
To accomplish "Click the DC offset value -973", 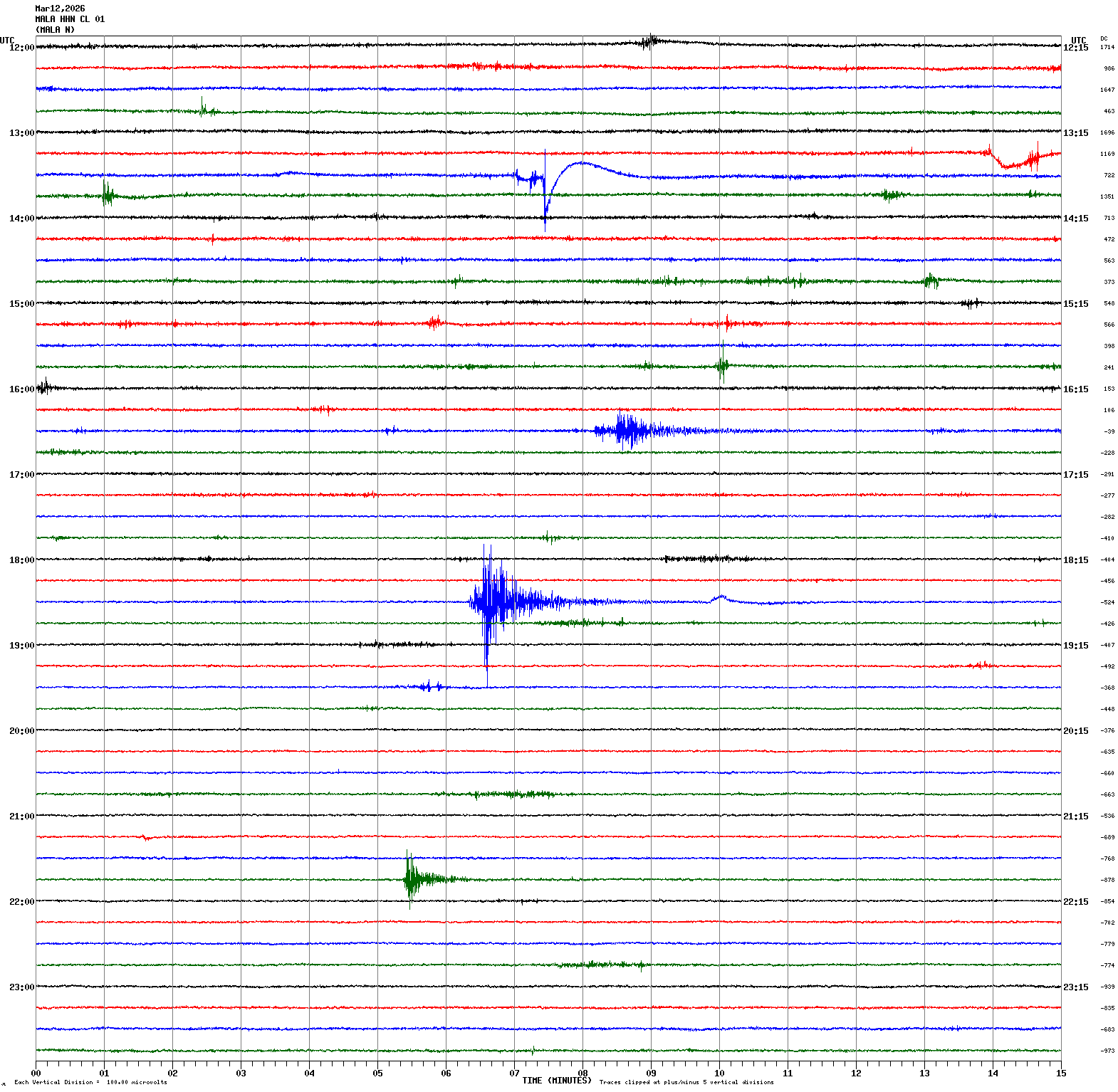I will pyautogui.click(x=1108, y=1051).
